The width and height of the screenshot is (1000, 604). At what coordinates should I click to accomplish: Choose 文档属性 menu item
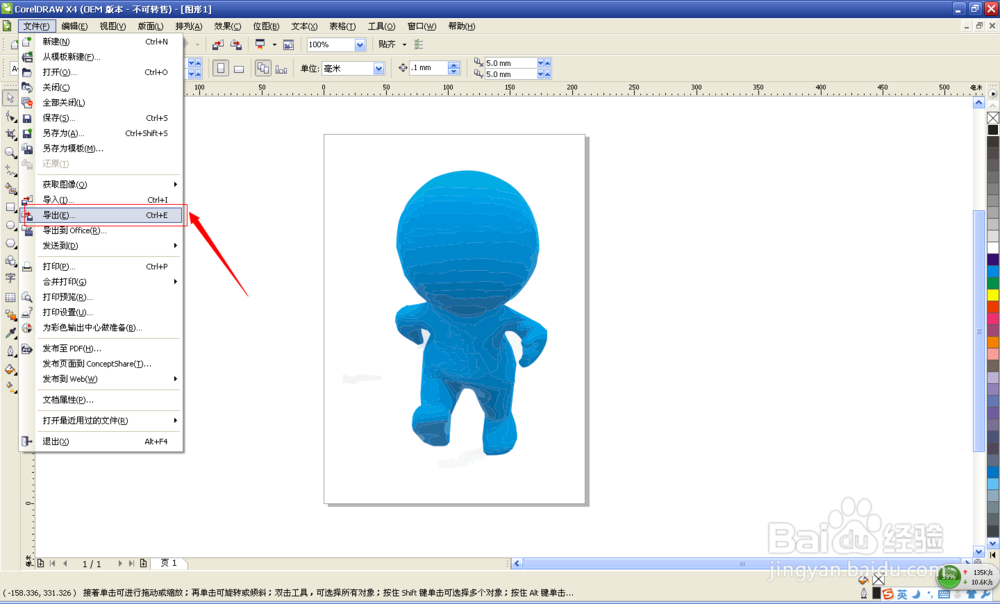point(102,400)
